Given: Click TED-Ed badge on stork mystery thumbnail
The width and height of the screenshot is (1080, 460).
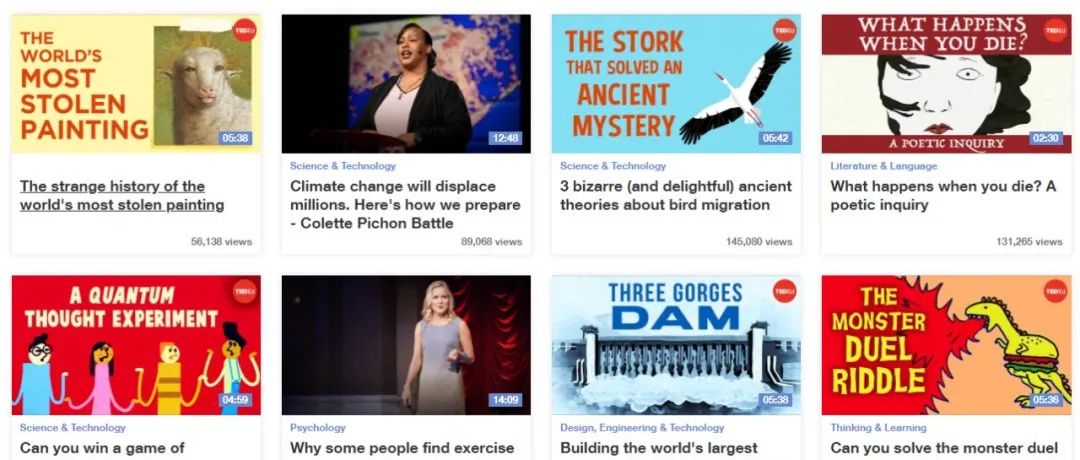Looking at the screenshot, I should coord(785,30).
